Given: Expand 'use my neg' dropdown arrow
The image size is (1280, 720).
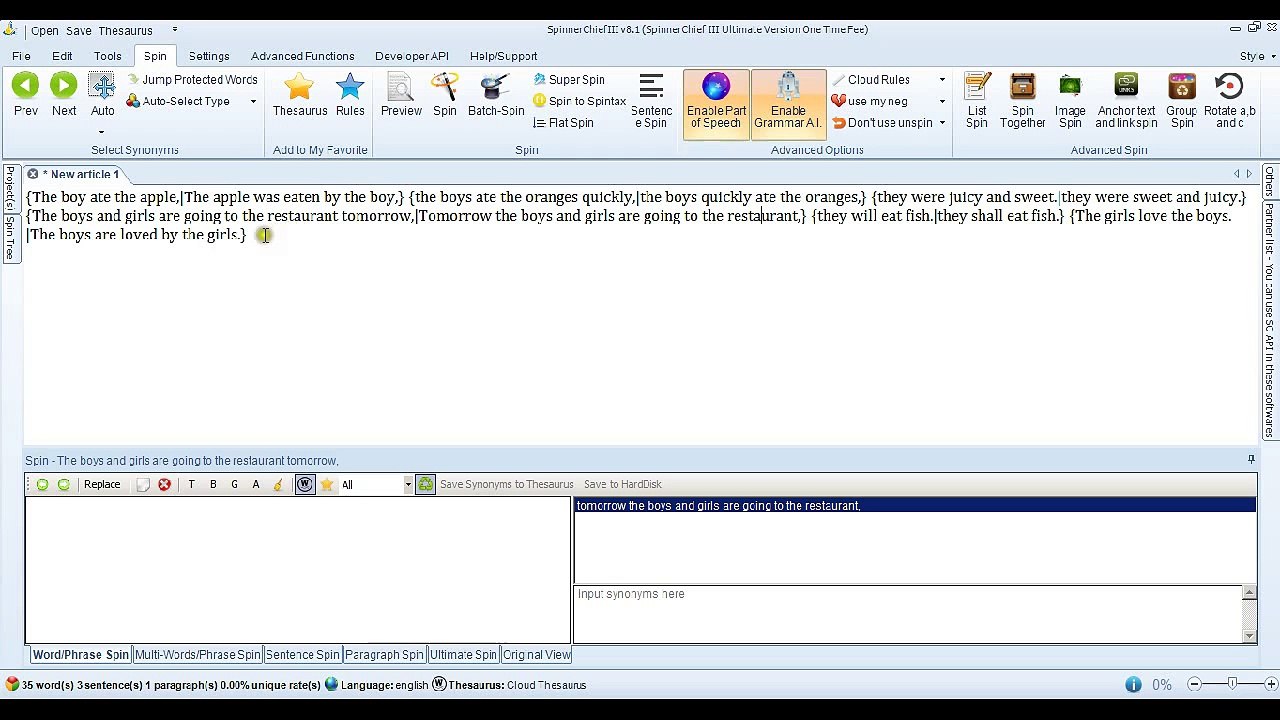Looking at the screenshot, I should point(942,102).
